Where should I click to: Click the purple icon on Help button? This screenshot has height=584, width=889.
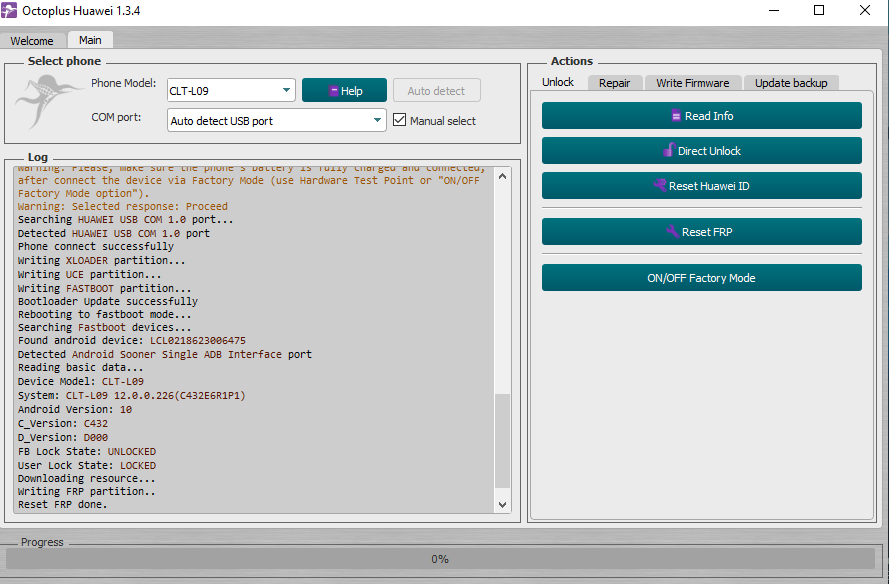(x=333, y=91)
